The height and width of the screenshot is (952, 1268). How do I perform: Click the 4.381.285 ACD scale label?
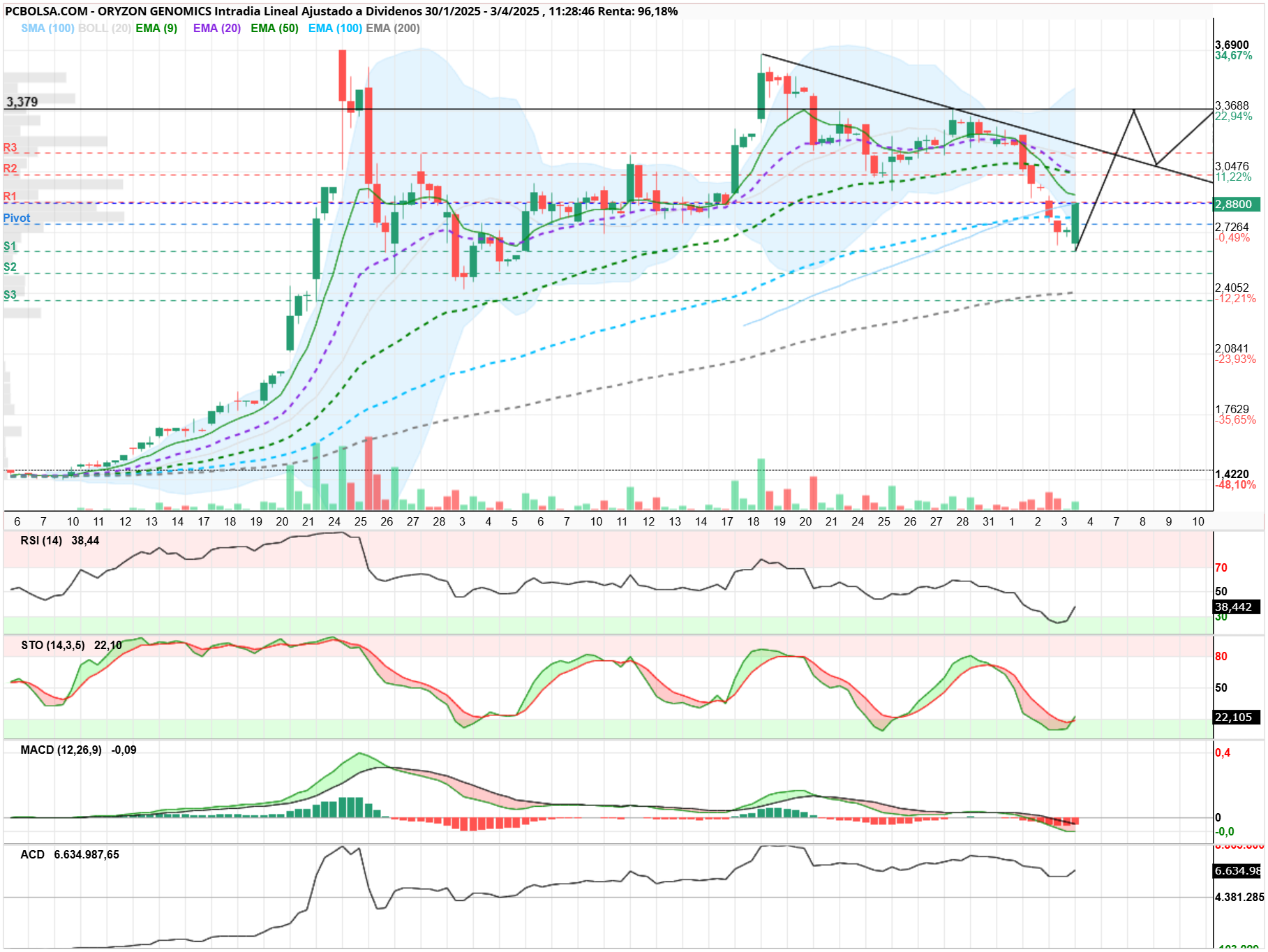click(1239, 897)
